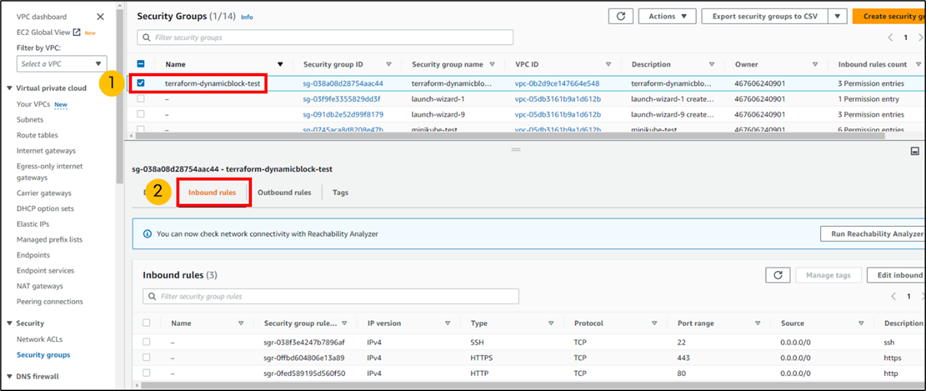Check the HTTPS inbound rule checkbox
This screenshot has height=391, width=926.
pyautogui.click(x=146, y=357)
